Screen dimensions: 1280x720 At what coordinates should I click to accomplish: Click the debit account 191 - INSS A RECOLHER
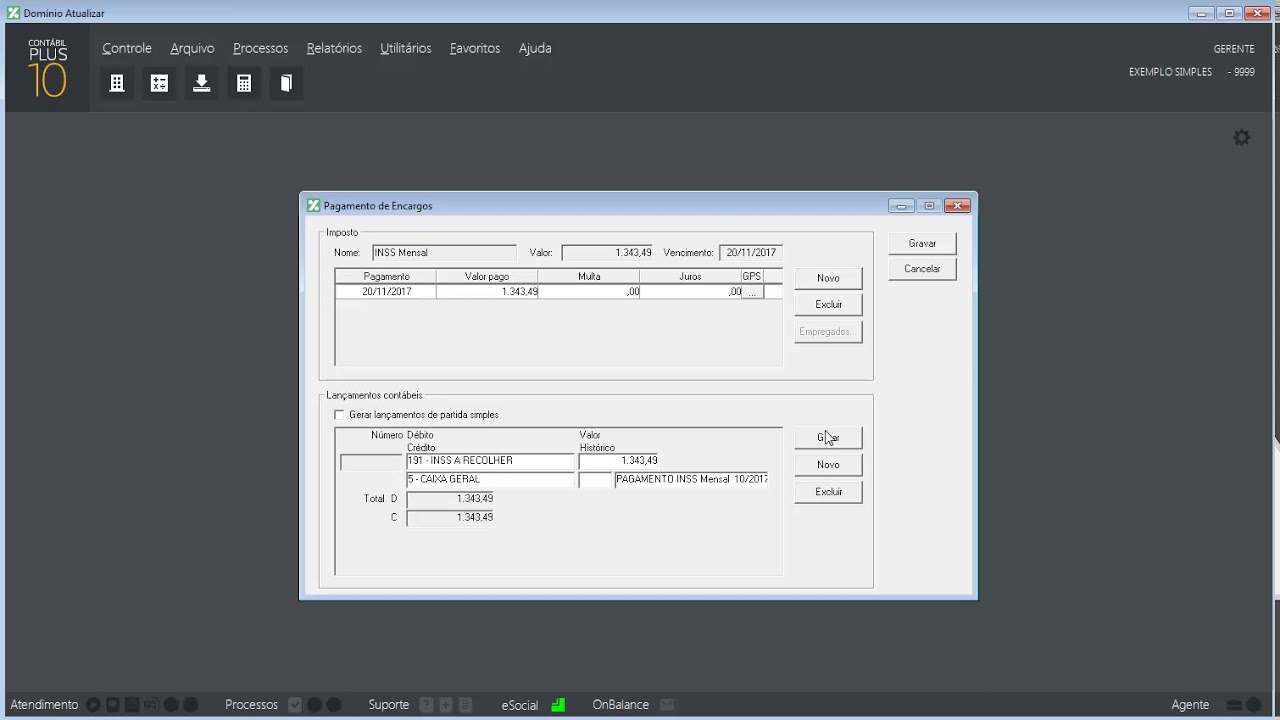[x=490, y=461]
